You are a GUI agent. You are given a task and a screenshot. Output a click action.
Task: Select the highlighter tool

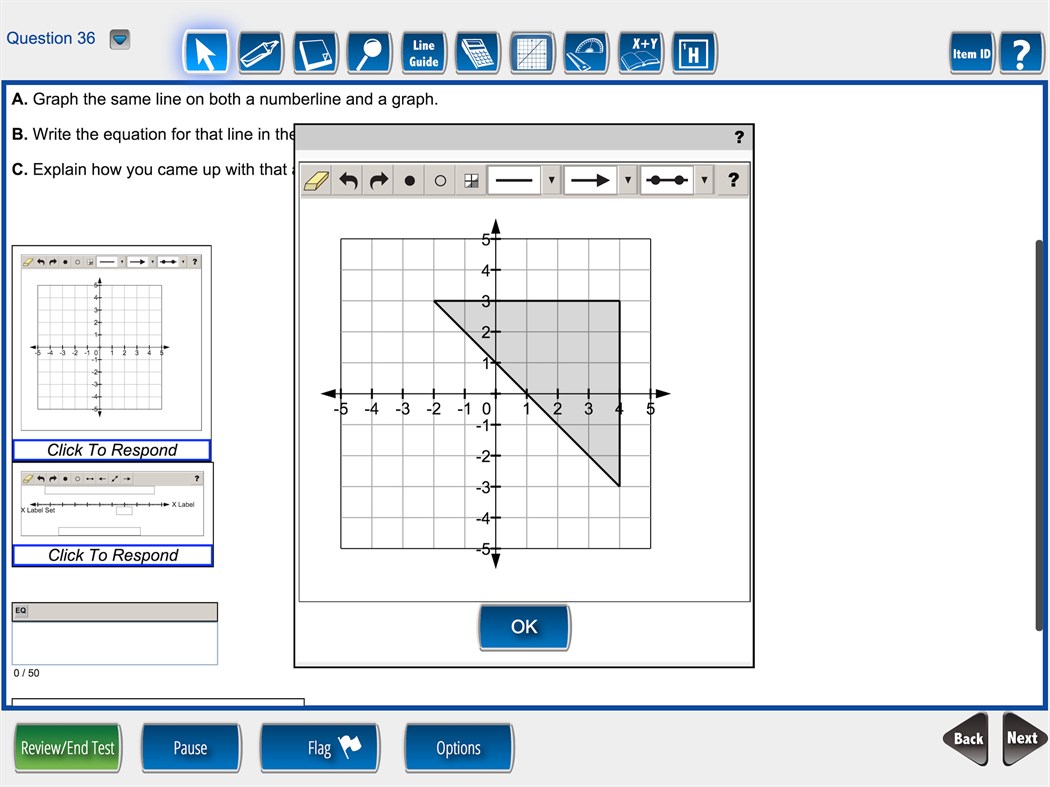(260, 52)
